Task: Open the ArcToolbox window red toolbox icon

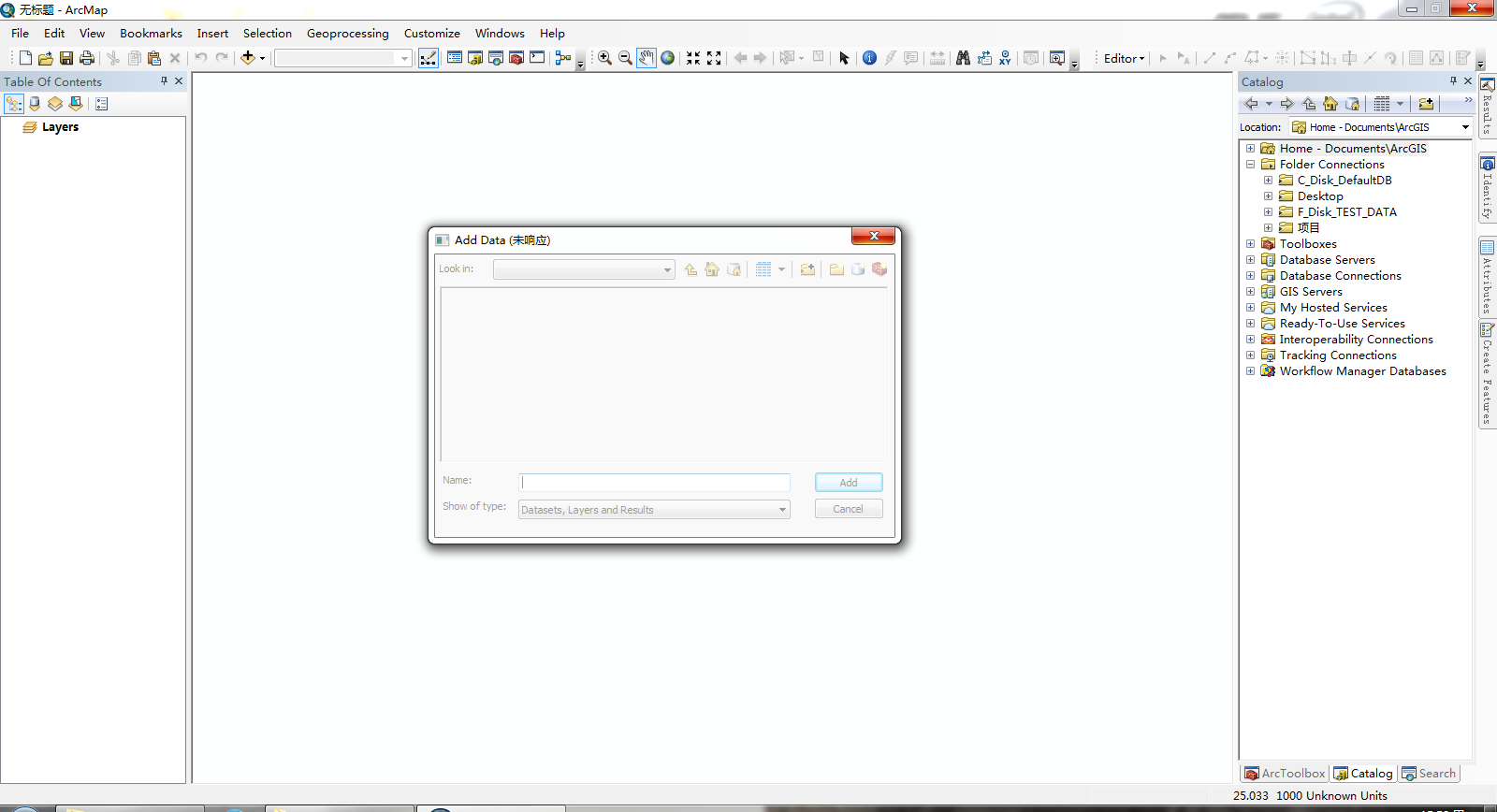Action: tap(516, 58)
